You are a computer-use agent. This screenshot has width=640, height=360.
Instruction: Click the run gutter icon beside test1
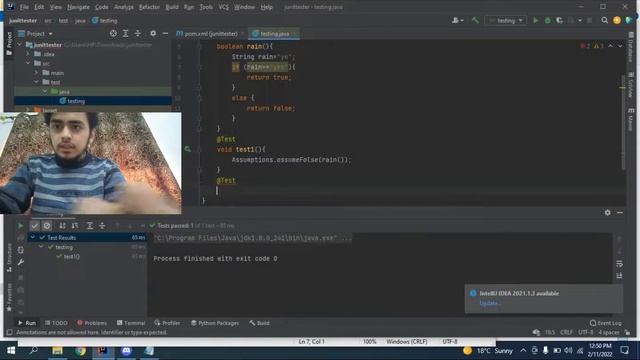[x=187, y=149]
